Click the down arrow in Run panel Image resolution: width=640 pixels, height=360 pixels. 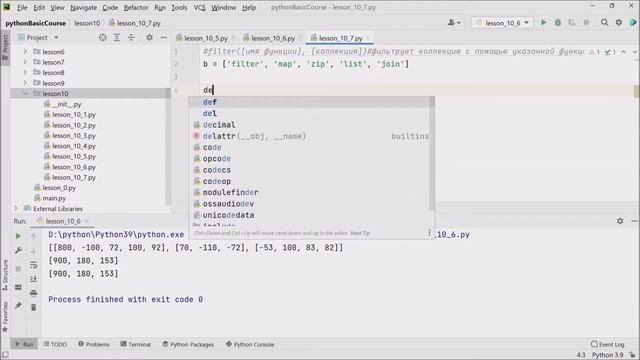coord(33,251)
